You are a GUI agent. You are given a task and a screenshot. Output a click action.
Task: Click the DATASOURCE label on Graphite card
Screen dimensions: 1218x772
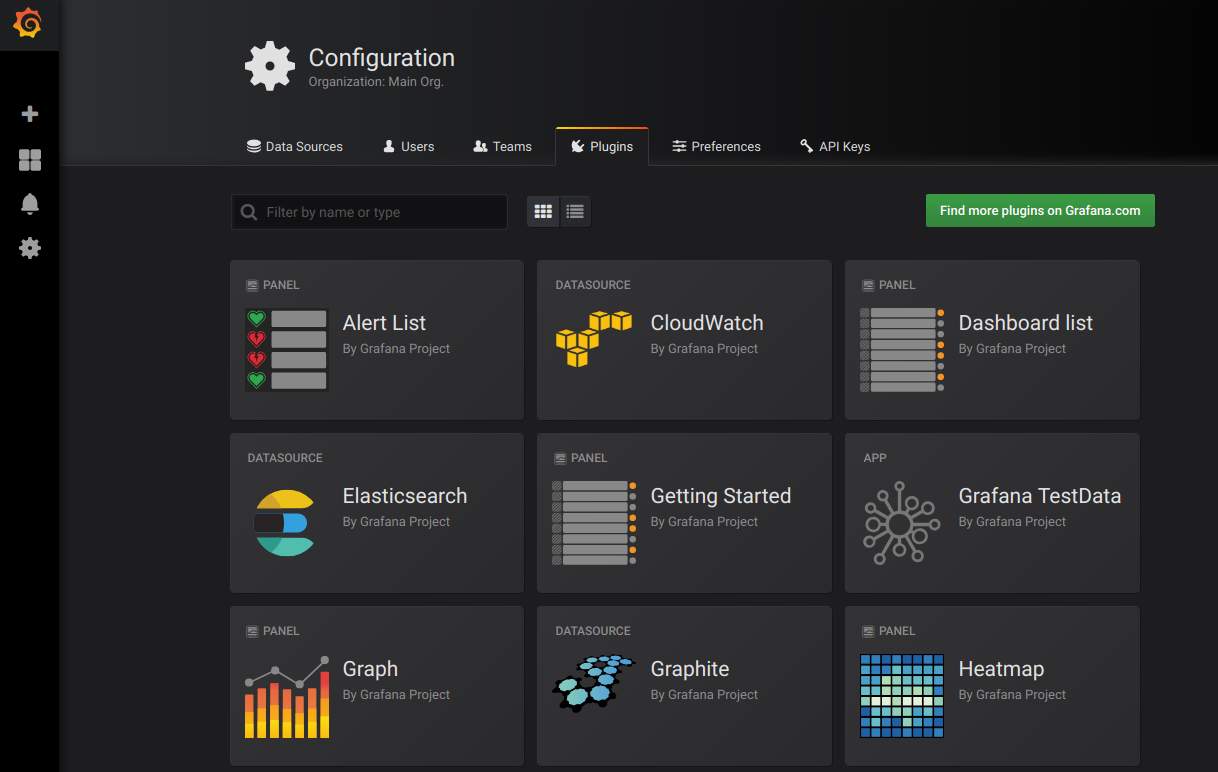coord(593,631)
